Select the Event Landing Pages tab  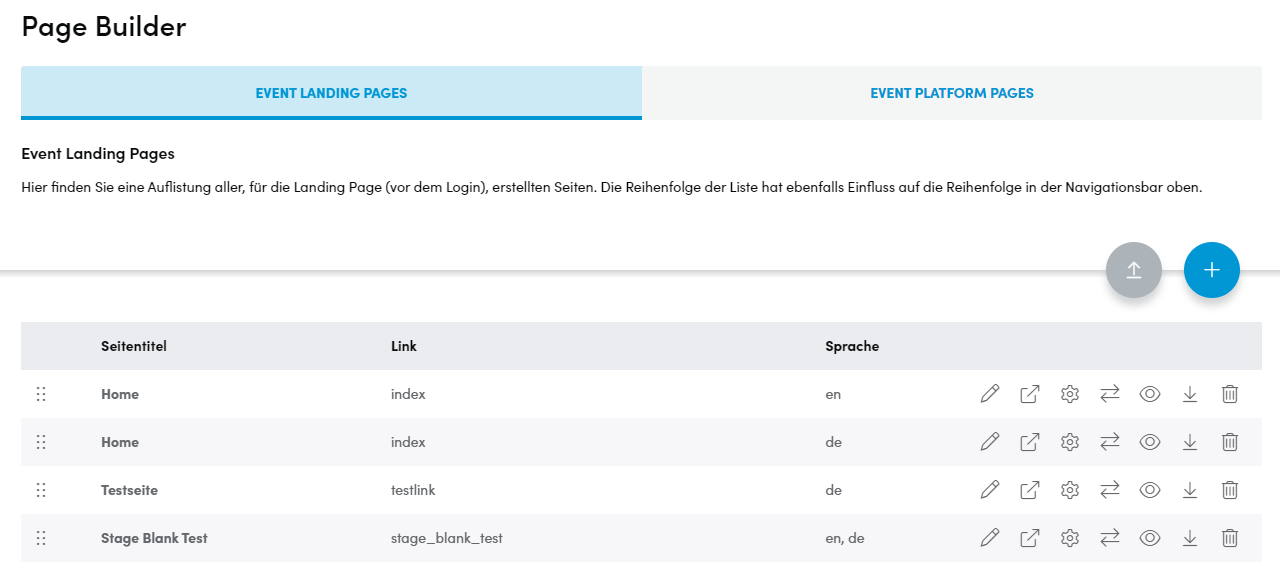tap(331, 93)
